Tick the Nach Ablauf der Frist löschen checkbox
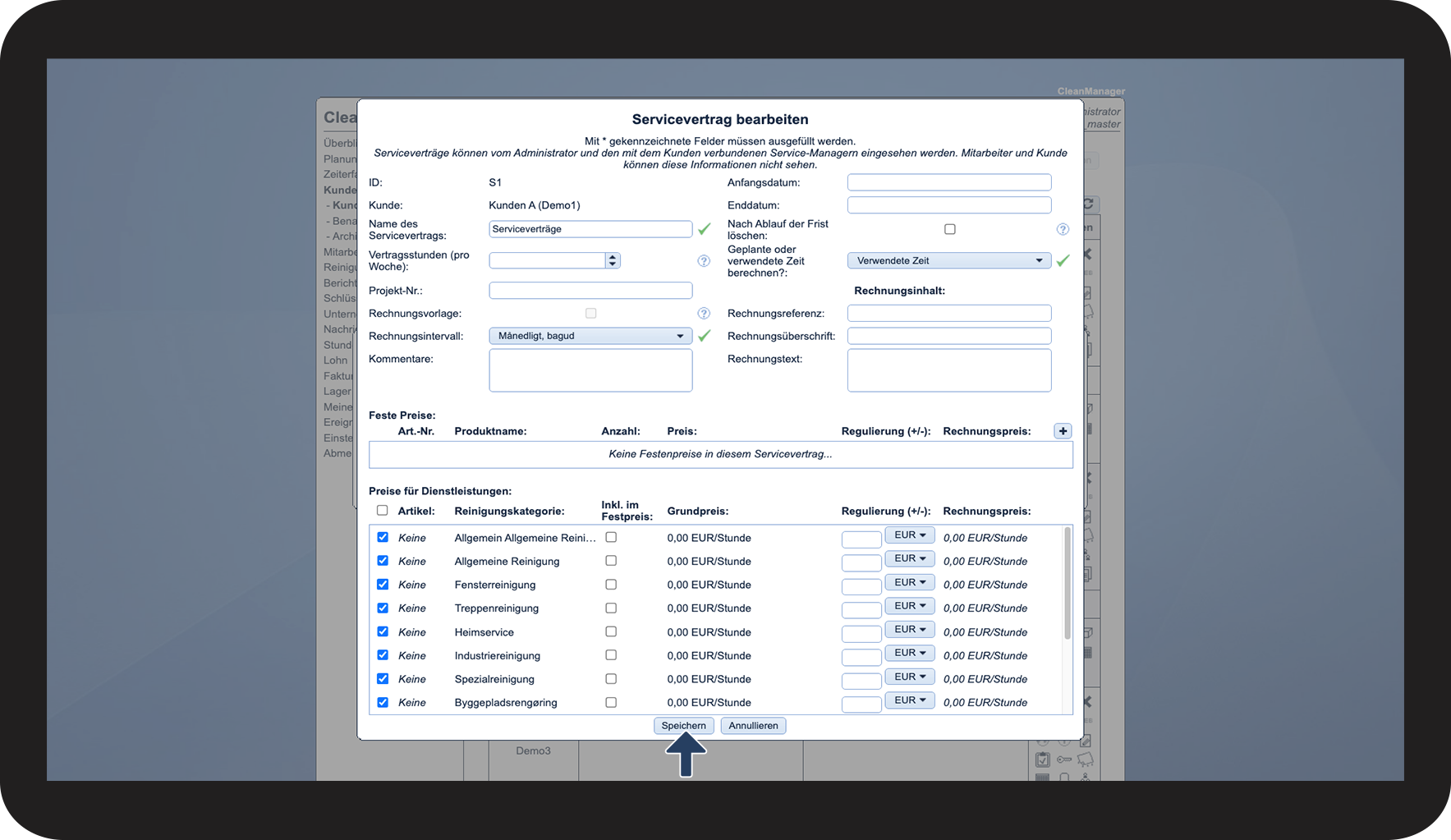 point(950,229)
